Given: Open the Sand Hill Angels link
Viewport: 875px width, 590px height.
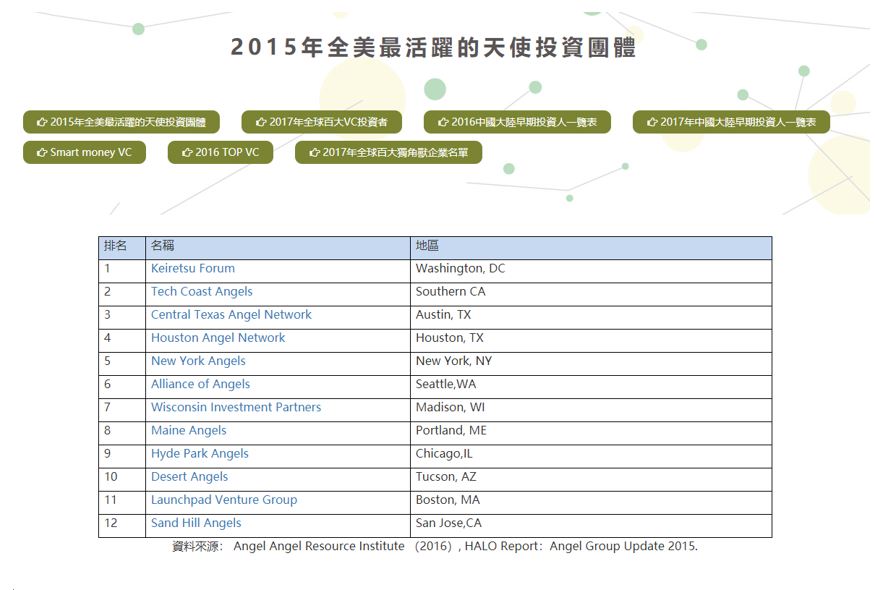Looking at the screenshot, I should click(196, 523).
